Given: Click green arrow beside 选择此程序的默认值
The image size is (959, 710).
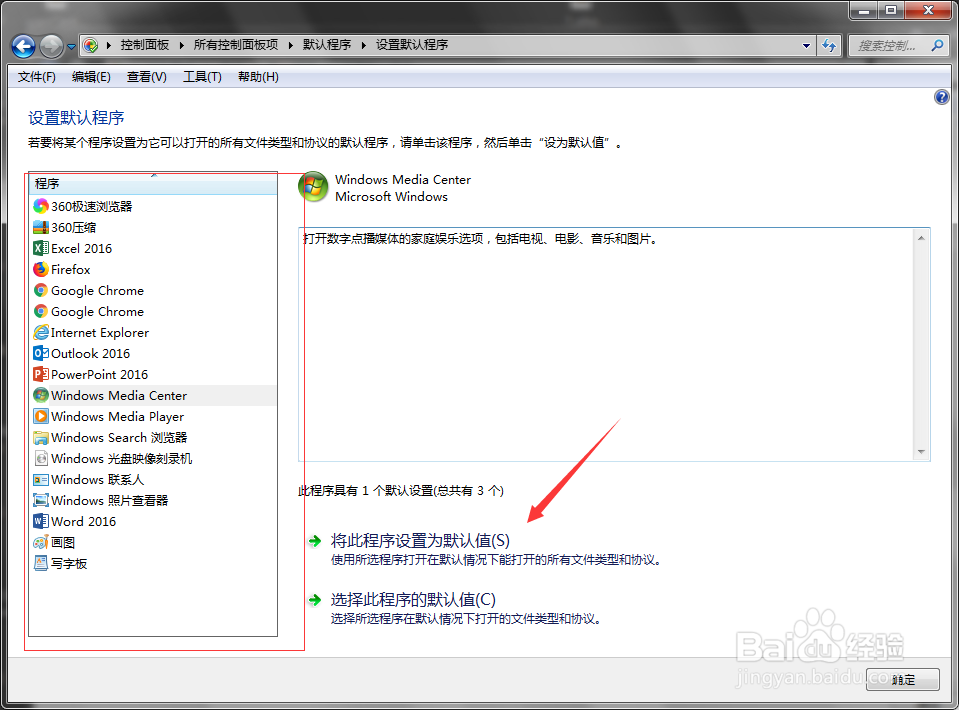Looking at the screenshot, I should pos(315,600).
